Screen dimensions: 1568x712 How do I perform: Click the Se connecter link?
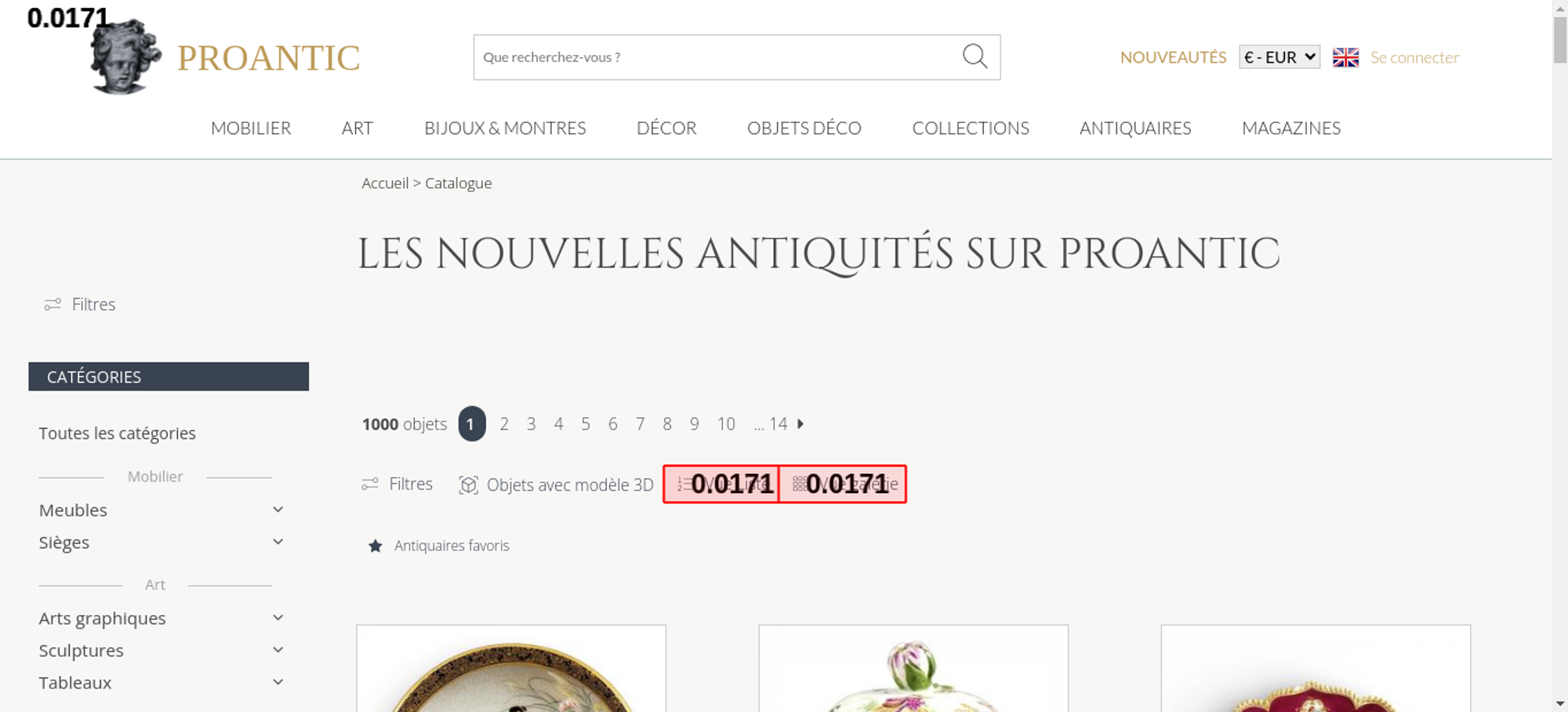point(1414,57)
